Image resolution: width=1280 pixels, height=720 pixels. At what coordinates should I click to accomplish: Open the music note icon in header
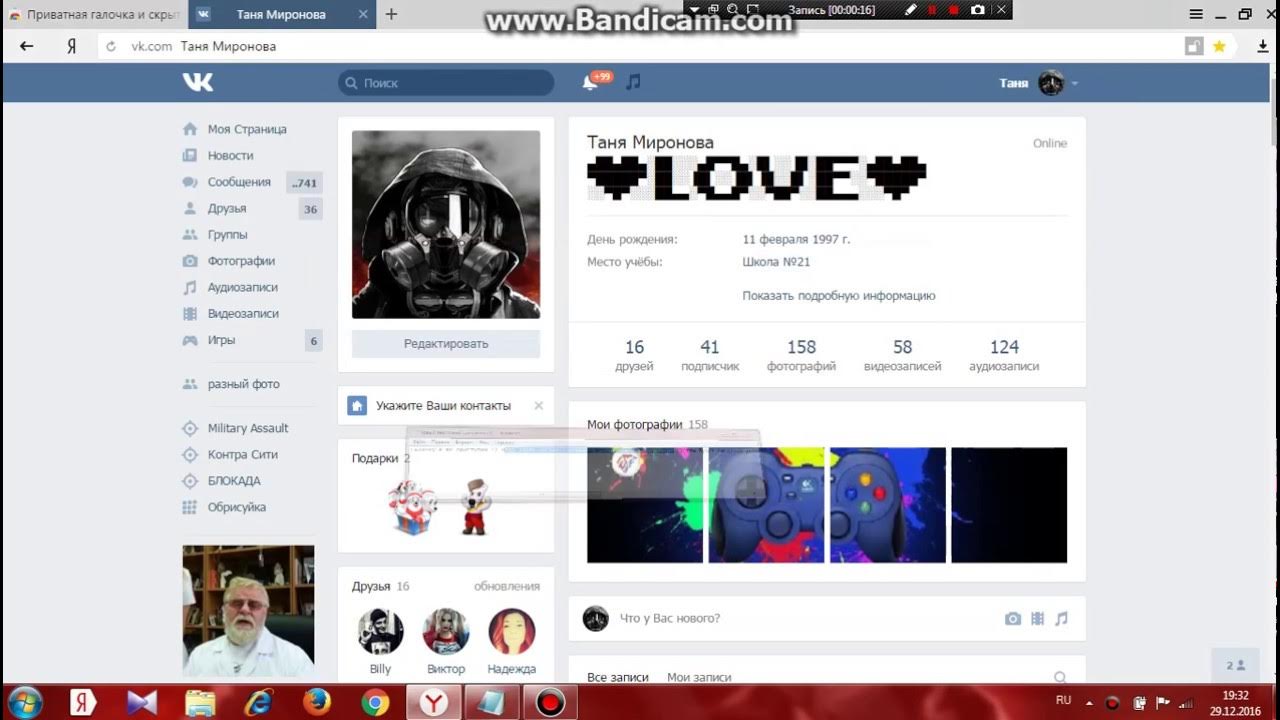(x=633, y=82)
